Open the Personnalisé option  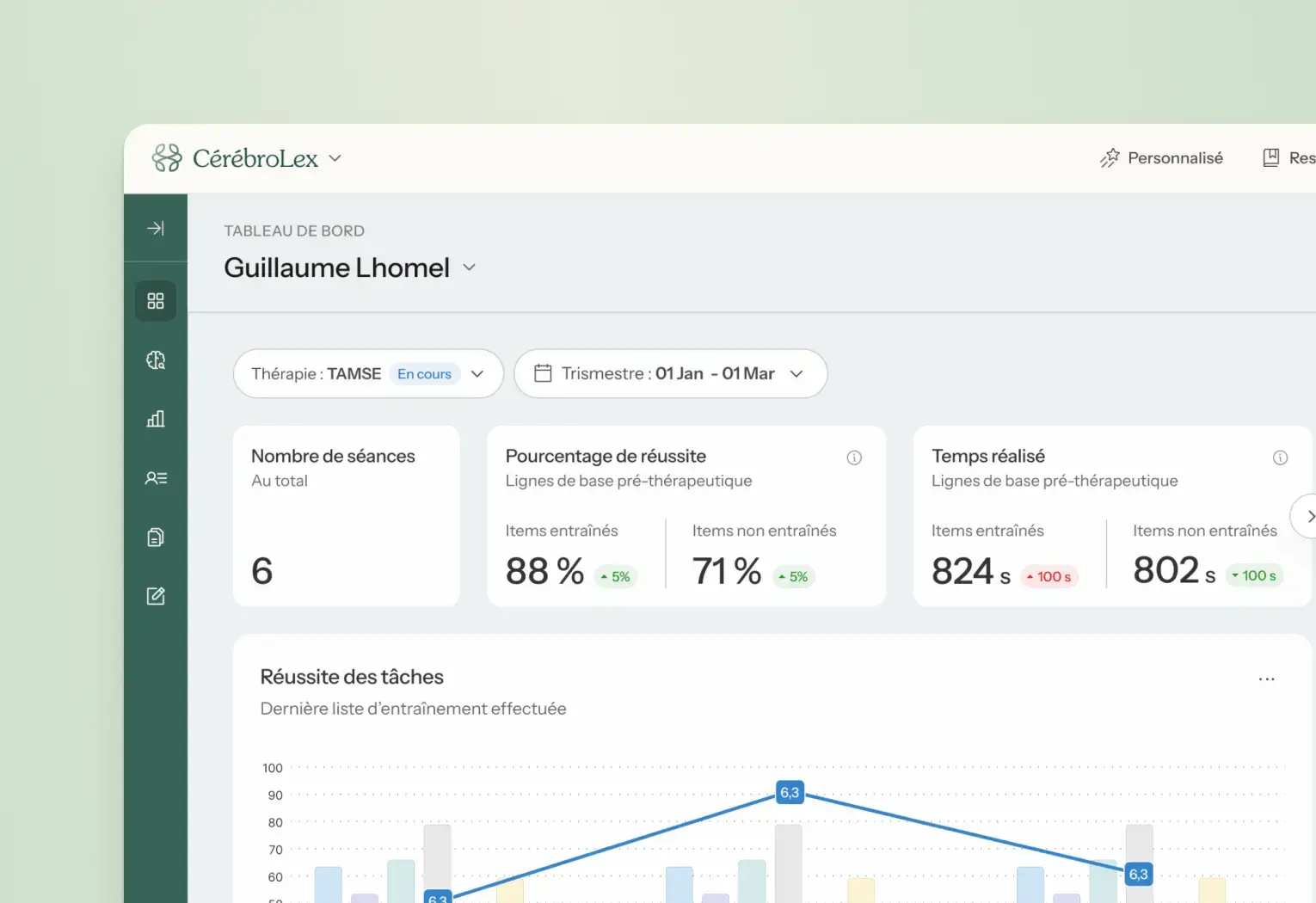[1161, 158]
